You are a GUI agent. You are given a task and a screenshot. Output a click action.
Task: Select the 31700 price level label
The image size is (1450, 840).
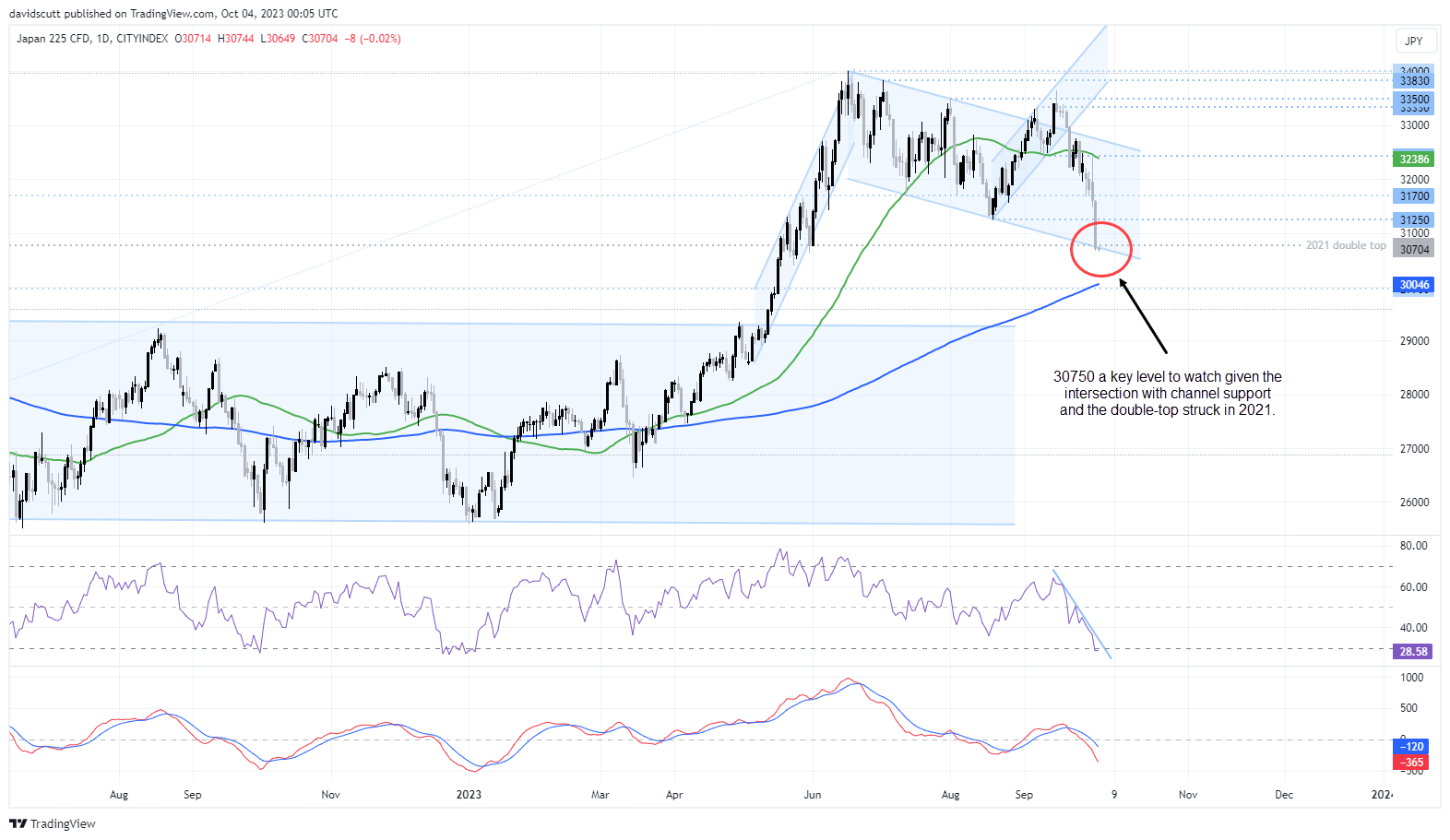(1414, 196)
